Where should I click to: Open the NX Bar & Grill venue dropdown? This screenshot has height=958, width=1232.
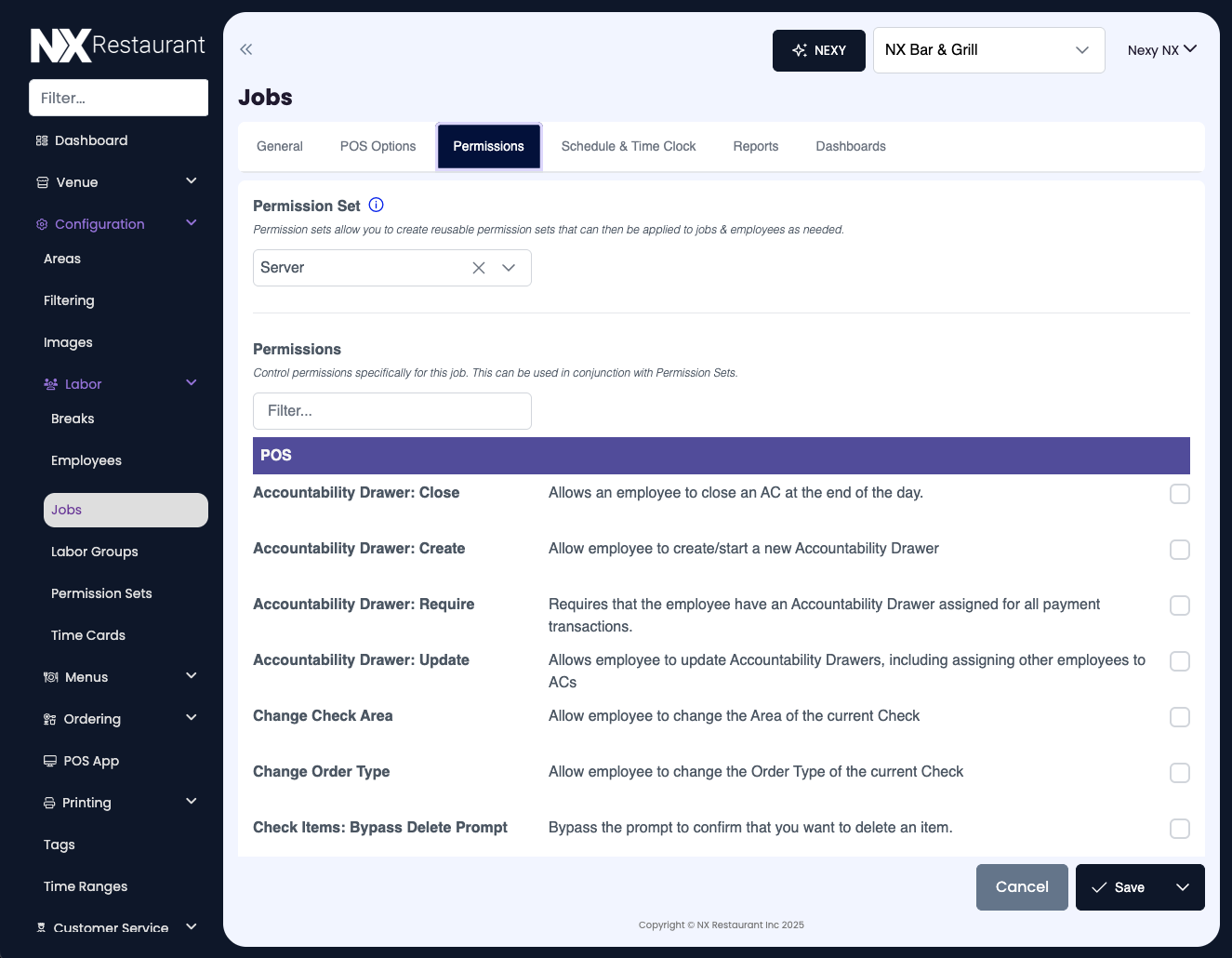[x=987, y=50]
